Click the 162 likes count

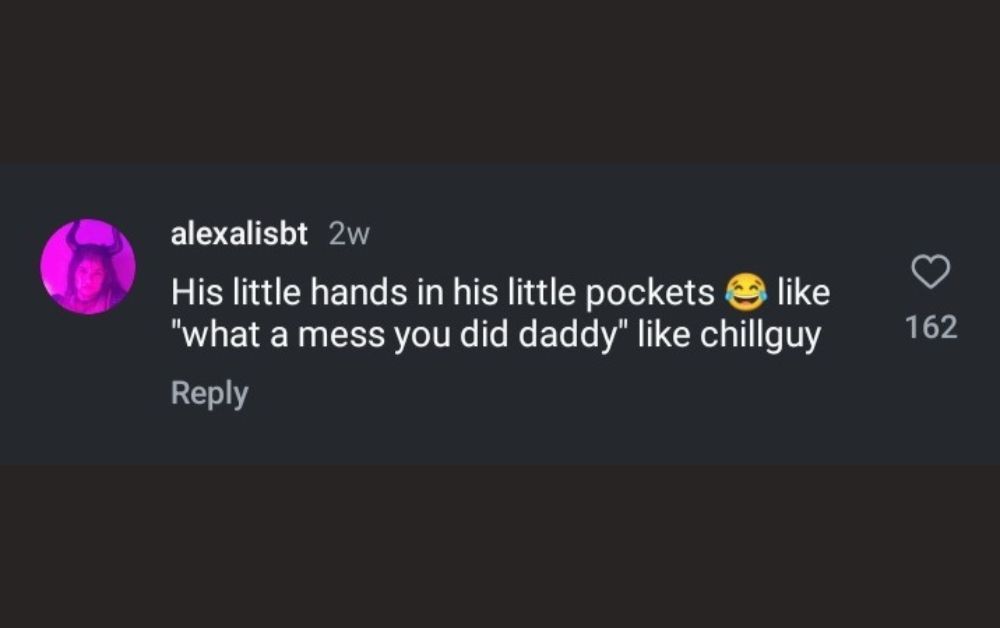(x=931, y=327)
